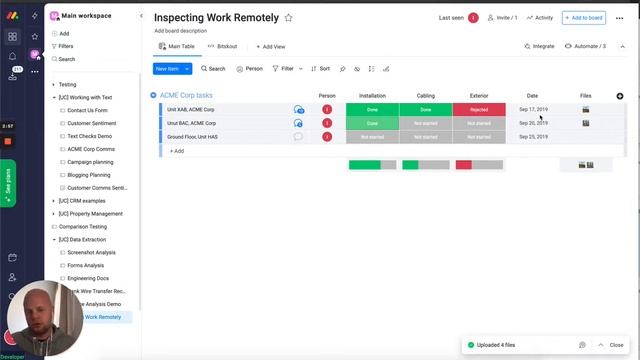Click the item colors paint icon
The height and width of the screenshot is (360, 640).
[386, 69]
